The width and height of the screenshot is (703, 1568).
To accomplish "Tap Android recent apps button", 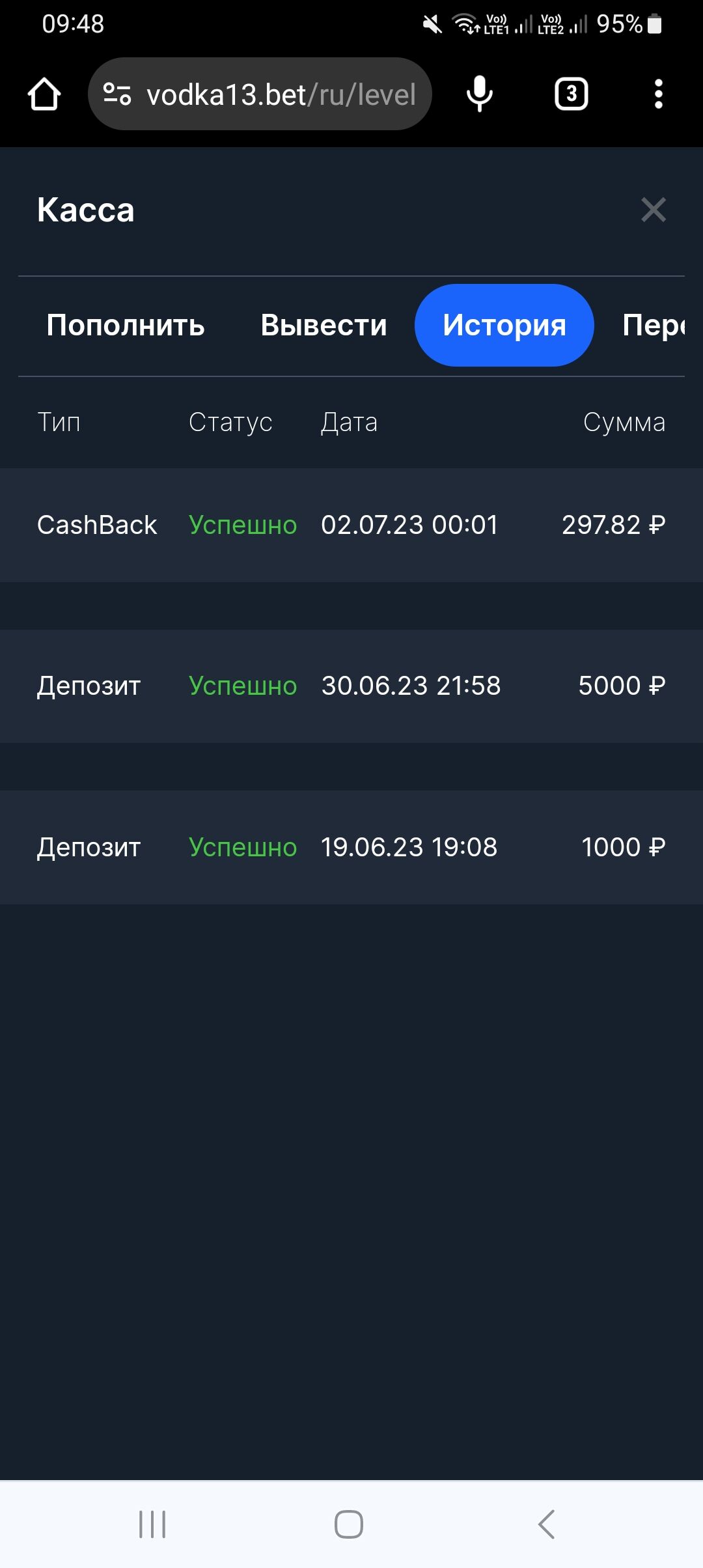I will pyautogui.click(x=152, y=1524).
